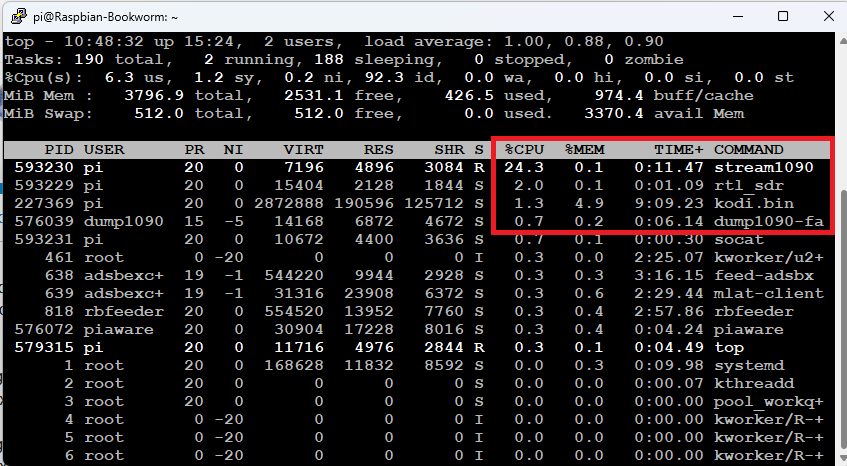This screenshot has width=847, height=466.
Task: Select the kodi.bin command text
Action: coord(754,204)
